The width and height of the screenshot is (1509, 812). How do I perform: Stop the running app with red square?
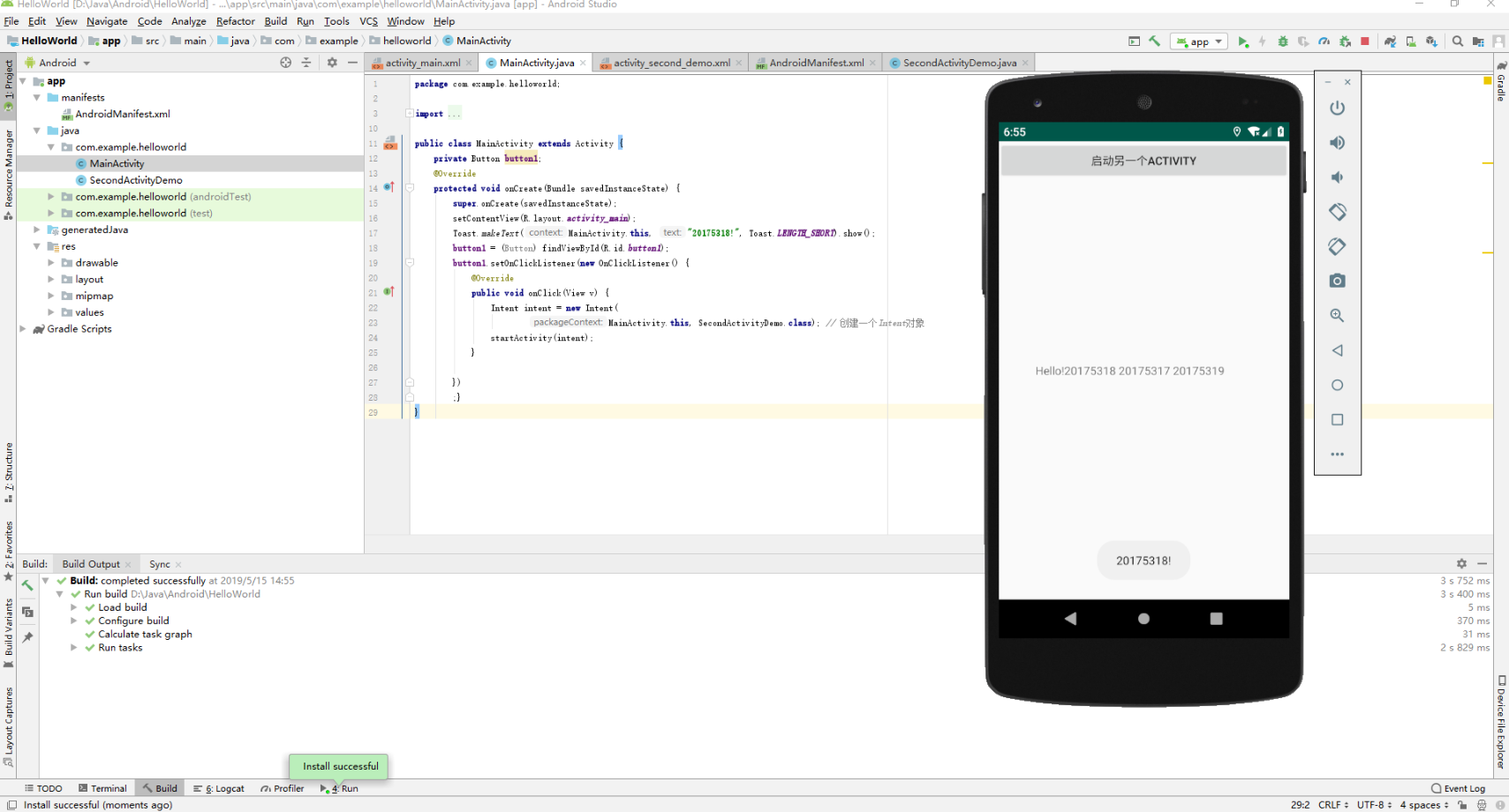tap(1365, 41)
